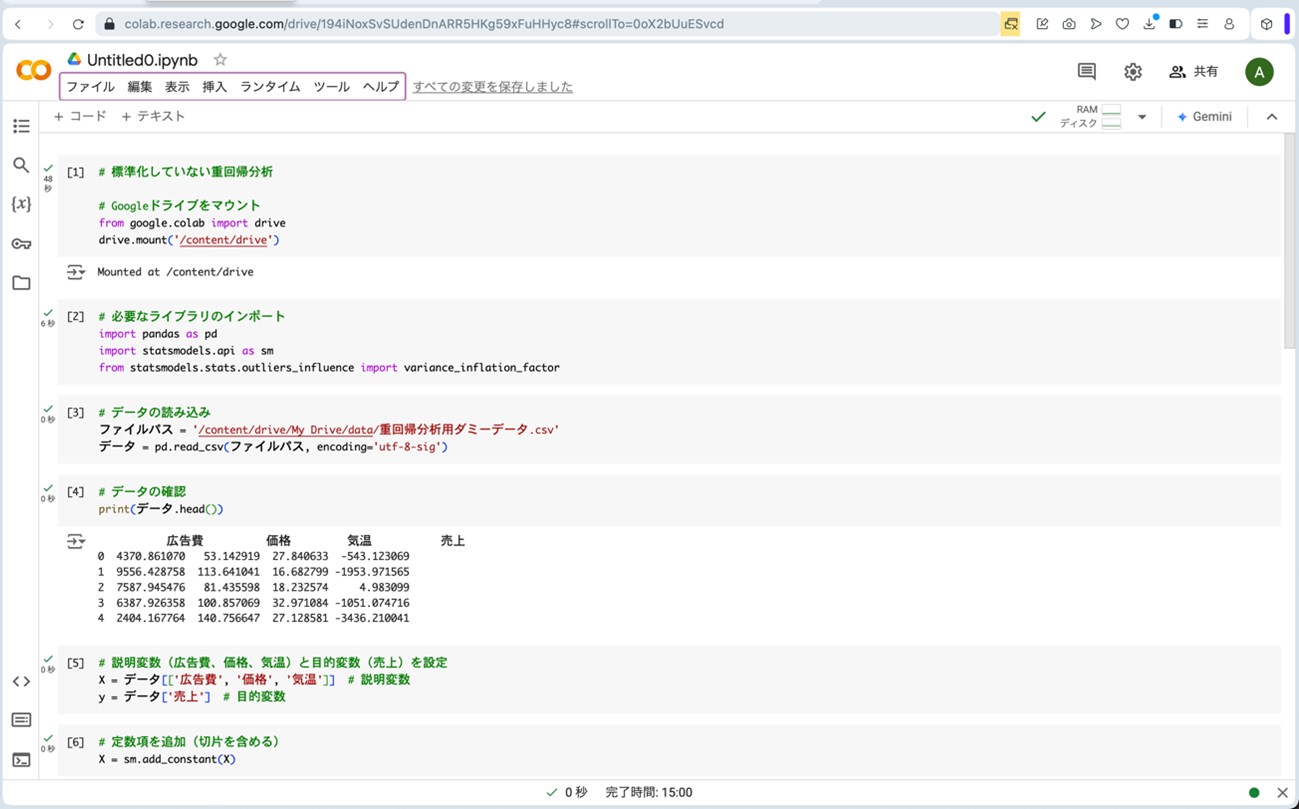The height and width of the screenshot is (809, 1299).
Task: Close the bottom status bar with X
Action: pos(1282,792)
